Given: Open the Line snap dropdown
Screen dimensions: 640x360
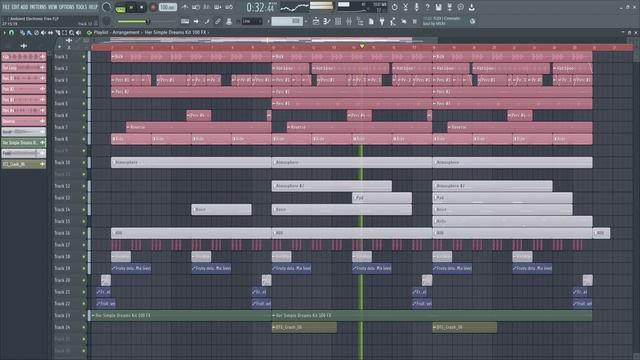Looking at the screenshot, I should tap(251, 21).
